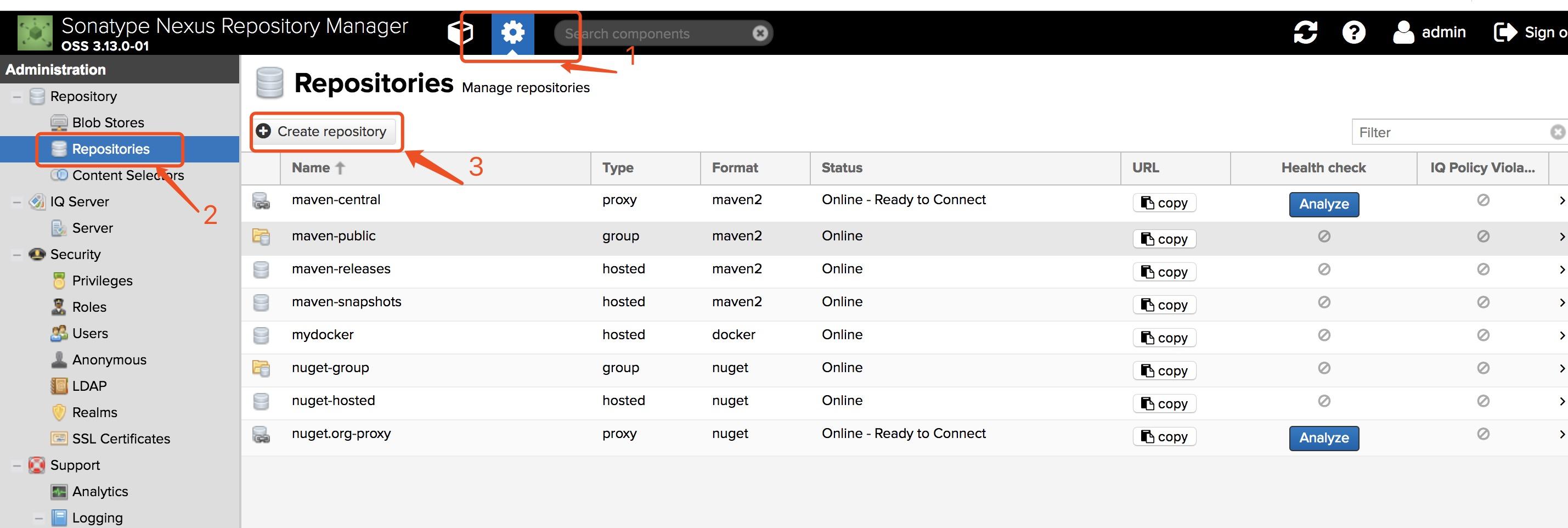Collapse the Security tree node
Viewport: 1568px width, 528px height.
[17, 255]
